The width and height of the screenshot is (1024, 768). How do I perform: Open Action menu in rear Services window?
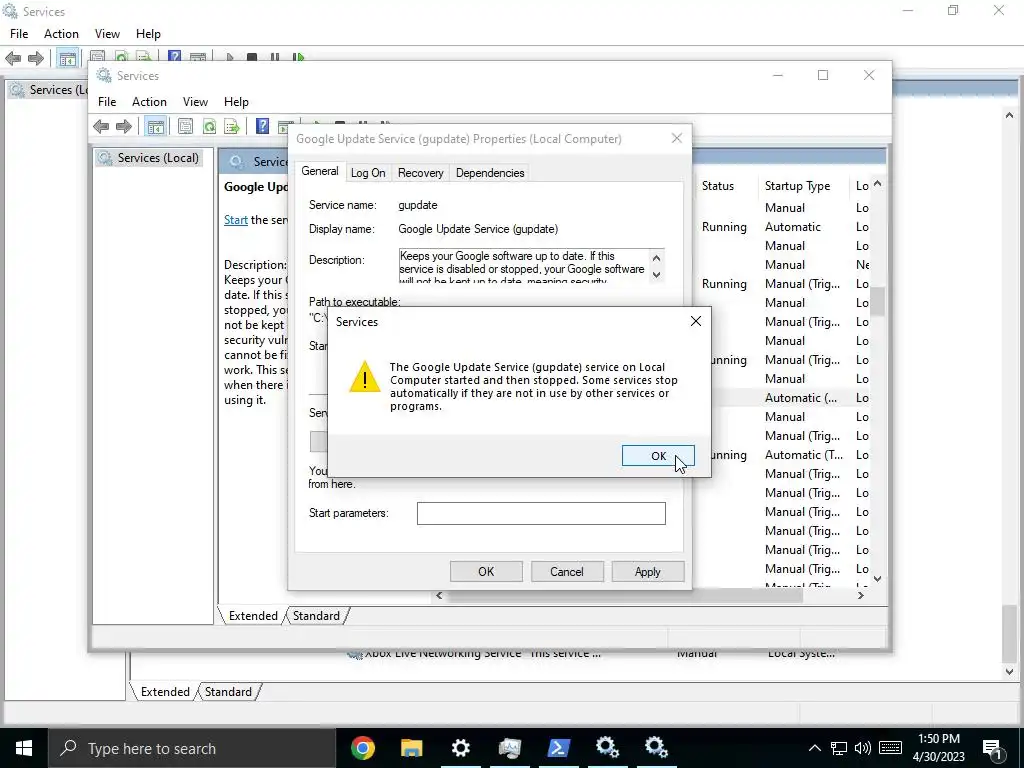61,34
